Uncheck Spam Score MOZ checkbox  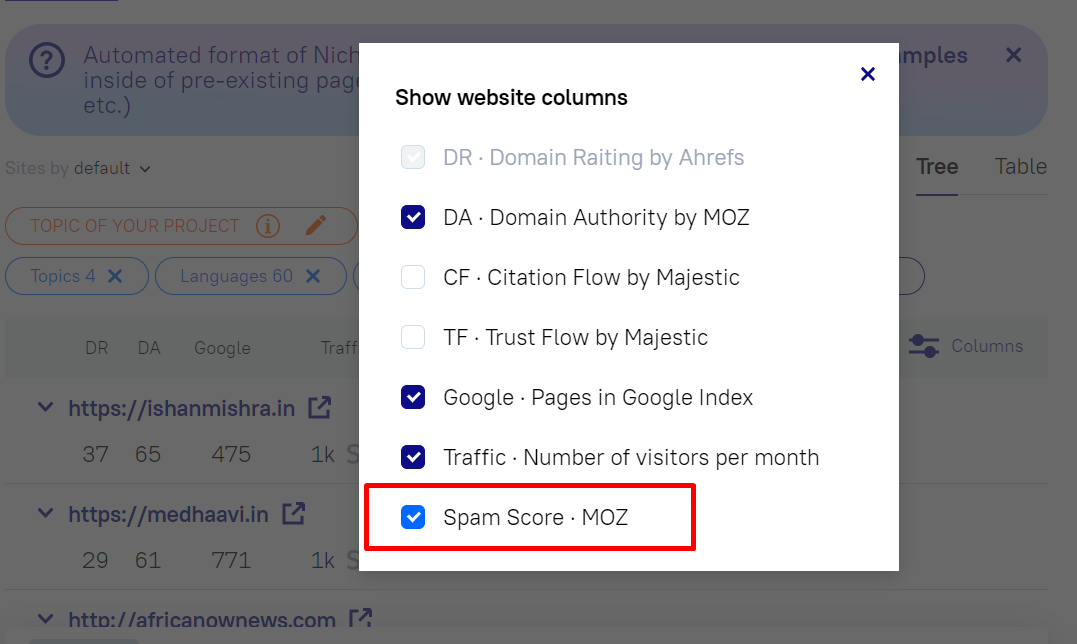(413, 517)
